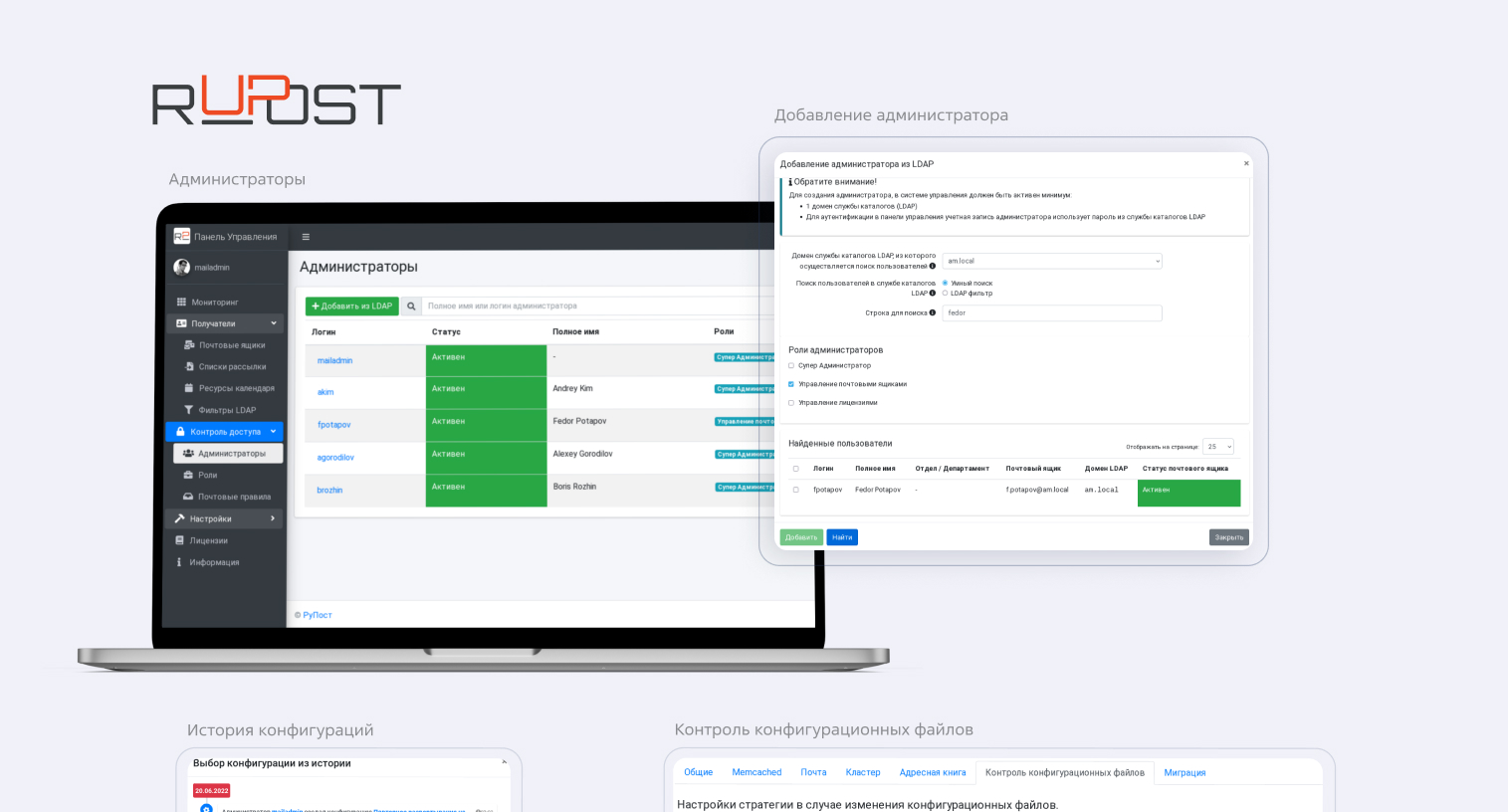Switch to the Адресная книга tab
1508x812 pixels.
coord(933,772)
